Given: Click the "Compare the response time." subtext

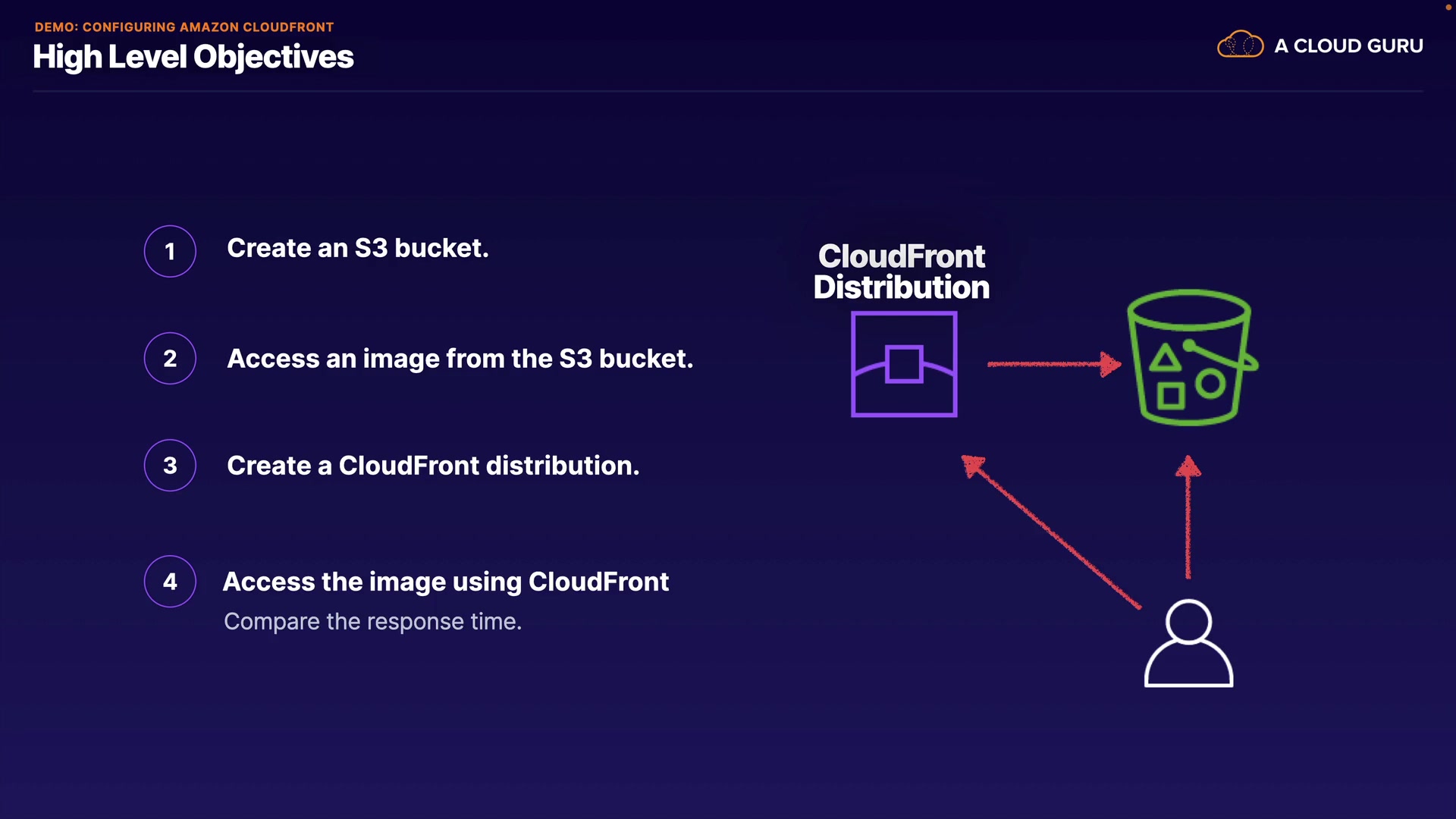Looking at the screenshot, I should (372, 621).
